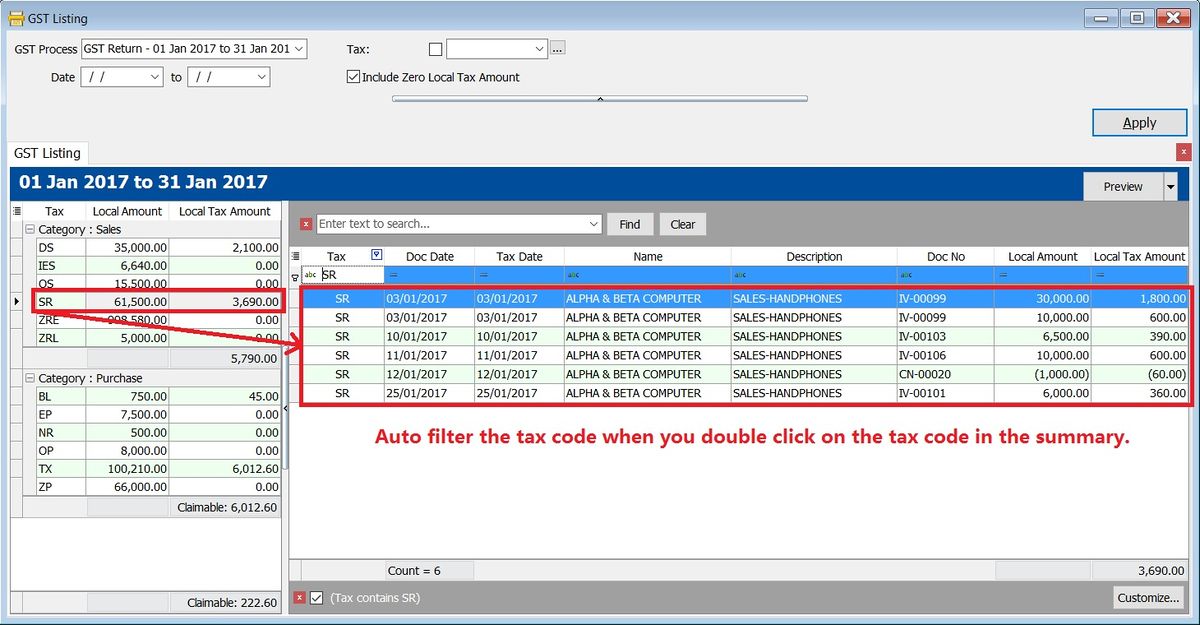Close the GST Listing tab with red X
Viewport: 1200px width, 625px height.
coord(1183,152)
